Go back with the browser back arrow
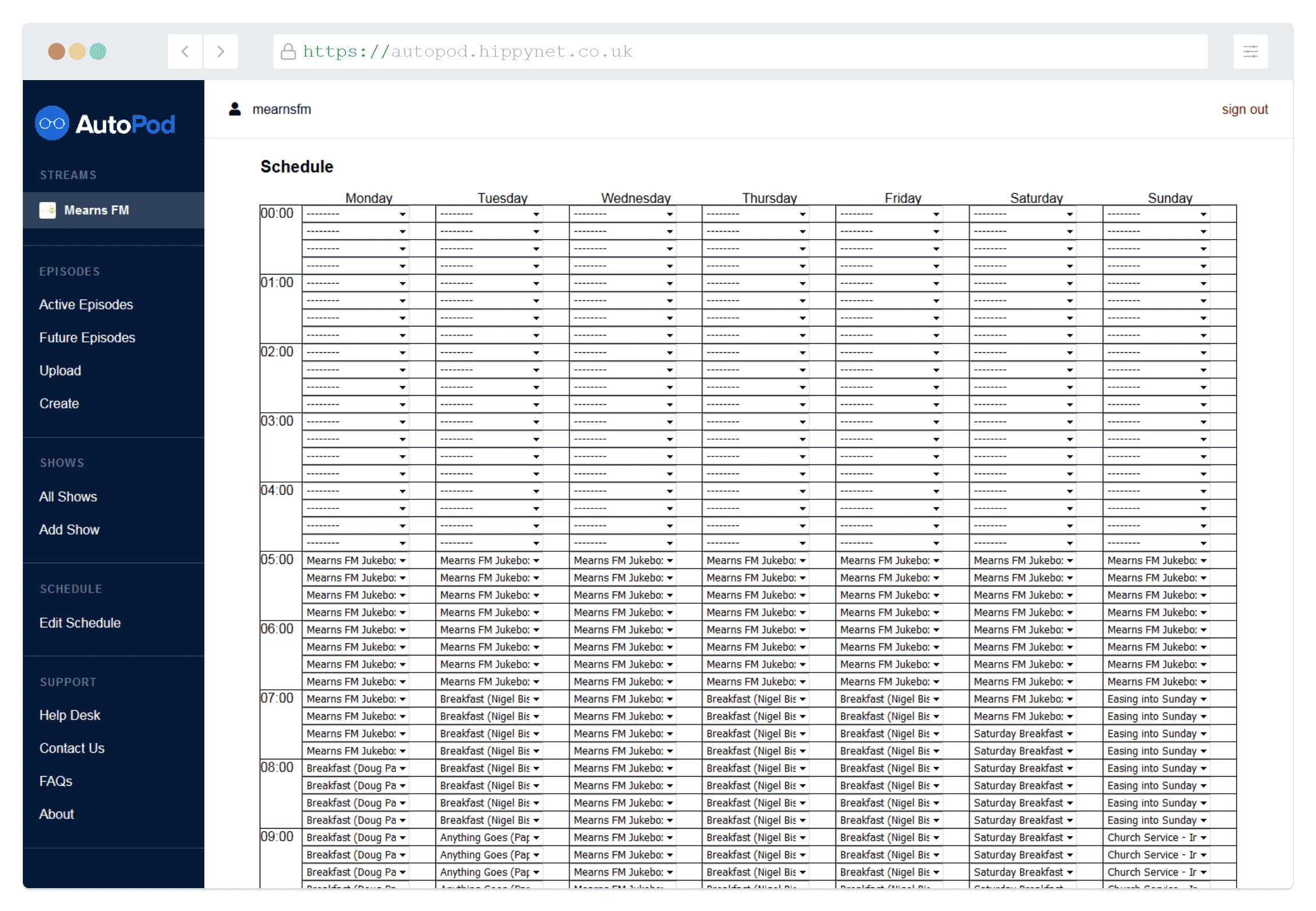This screenshot has height=911, width=1316. 185,51
